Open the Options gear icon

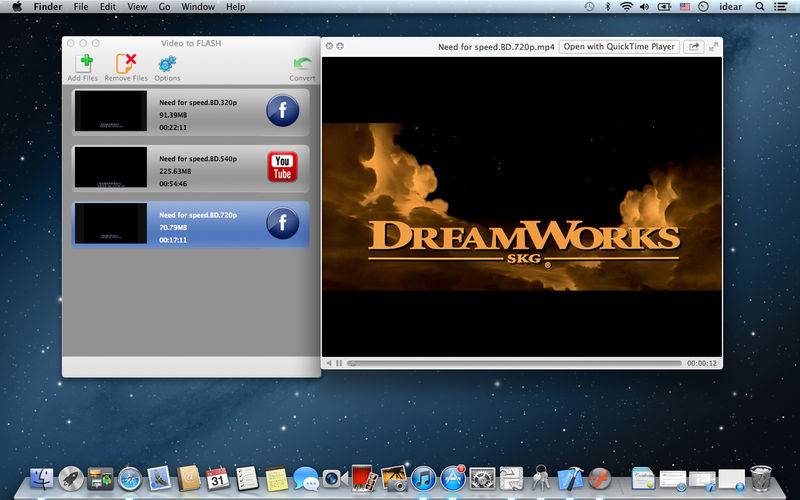pyautogui.click(x=167, y=64)
